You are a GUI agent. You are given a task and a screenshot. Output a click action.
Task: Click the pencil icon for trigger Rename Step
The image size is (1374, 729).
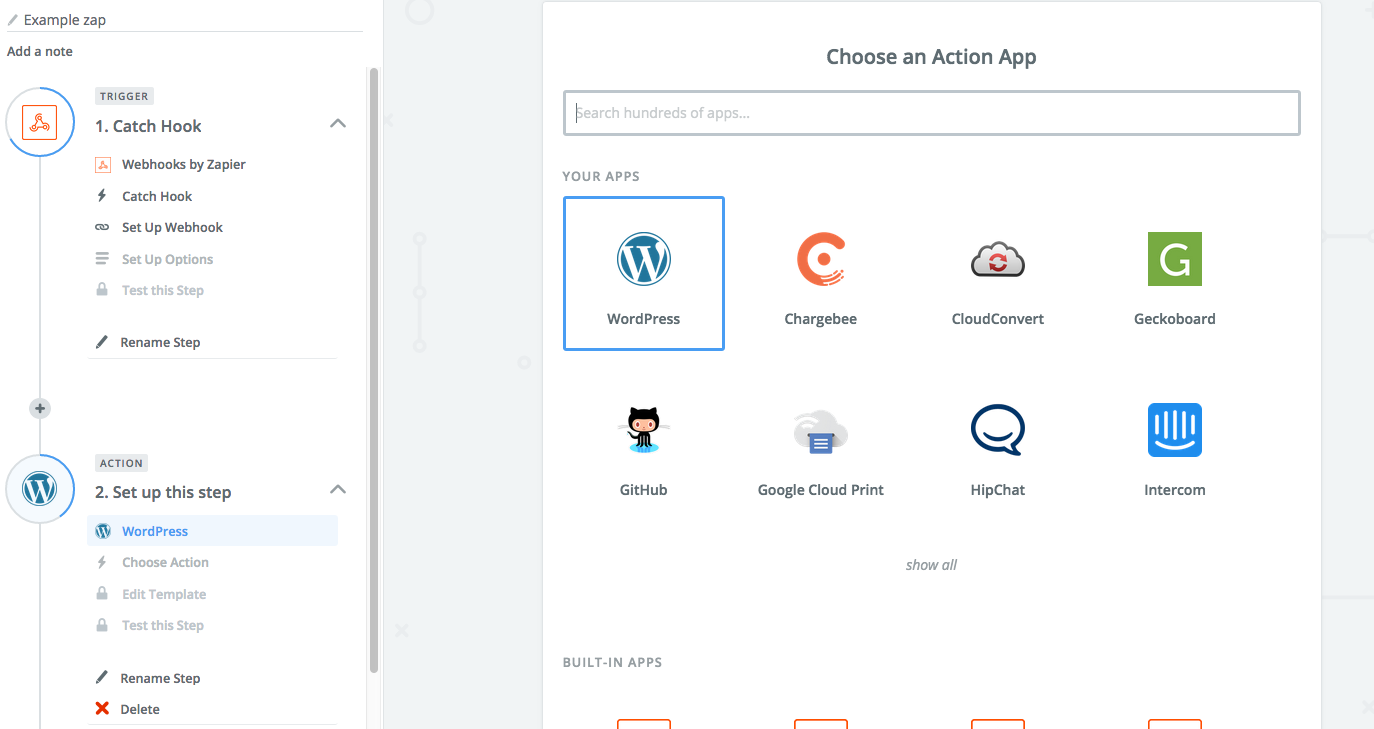coord(102,342)
